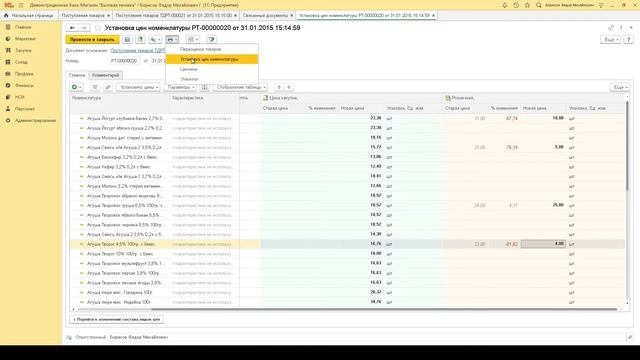Click Ответственный field Борисов Федор Михайлович
Image resolution: width=640 pixels, height=360 pixels.
(139, 338)
